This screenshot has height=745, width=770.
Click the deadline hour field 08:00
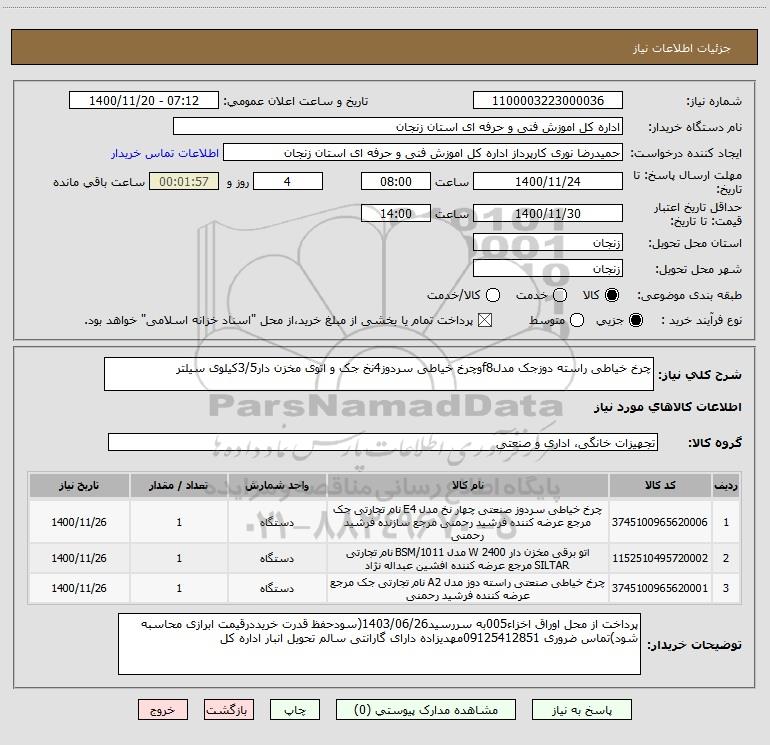tap(396, 181)
